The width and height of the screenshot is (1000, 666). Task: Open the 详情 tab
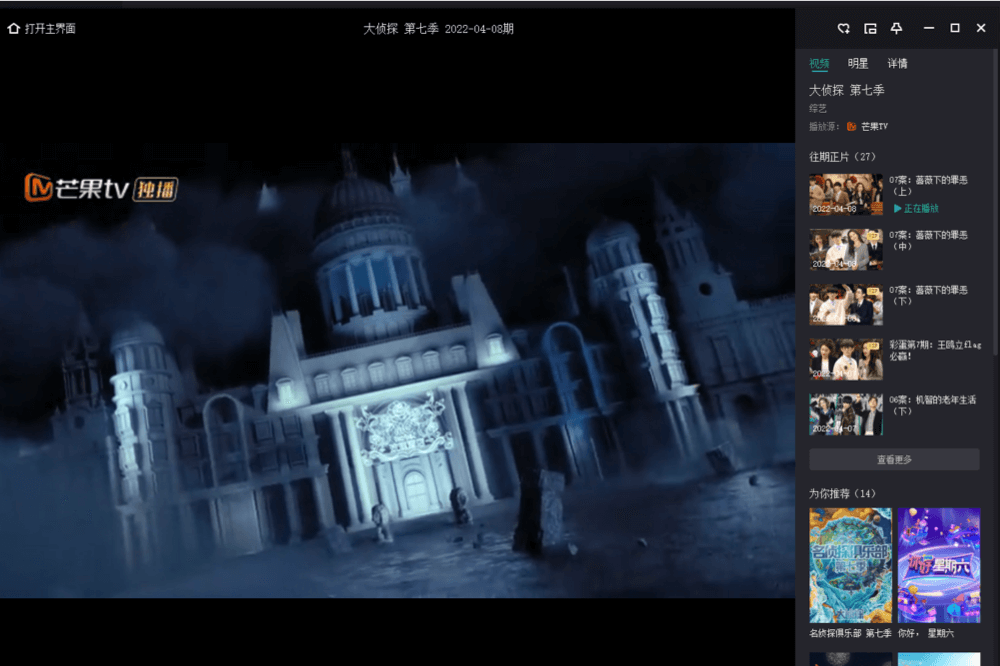click(897, 64)
